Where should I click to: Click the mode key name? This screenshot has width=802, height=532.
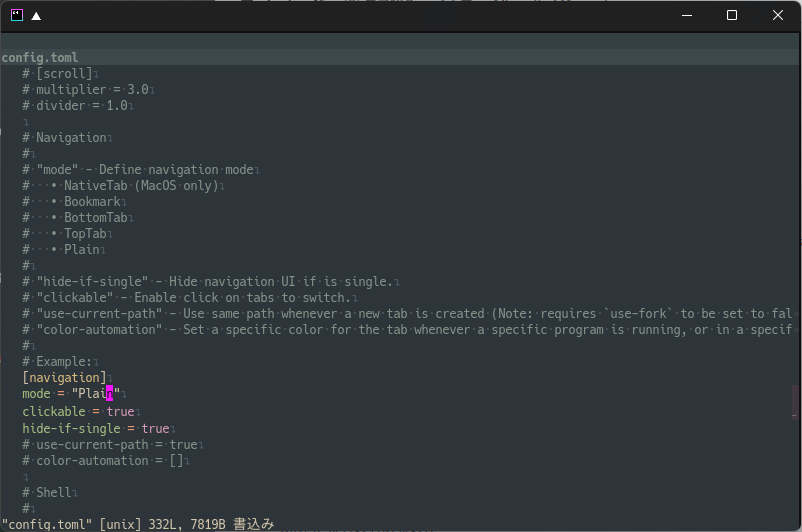coord(36,393)
